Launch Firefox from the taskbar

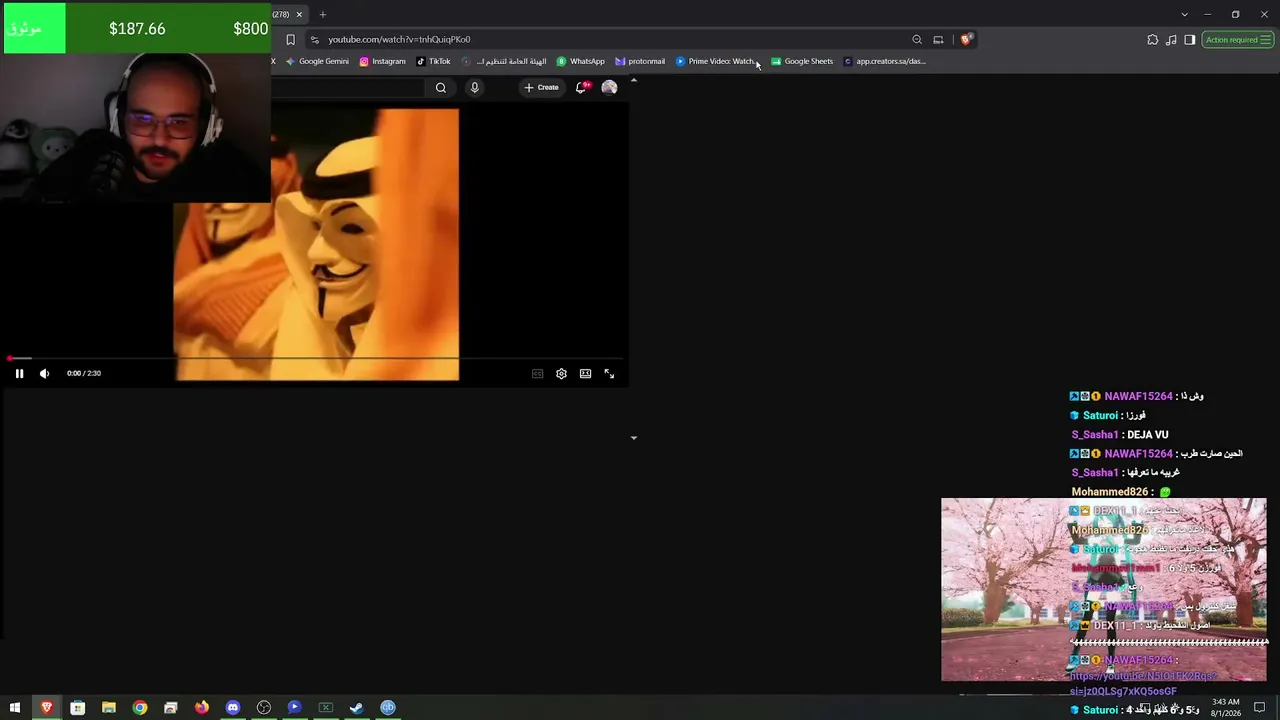point(201,708)
